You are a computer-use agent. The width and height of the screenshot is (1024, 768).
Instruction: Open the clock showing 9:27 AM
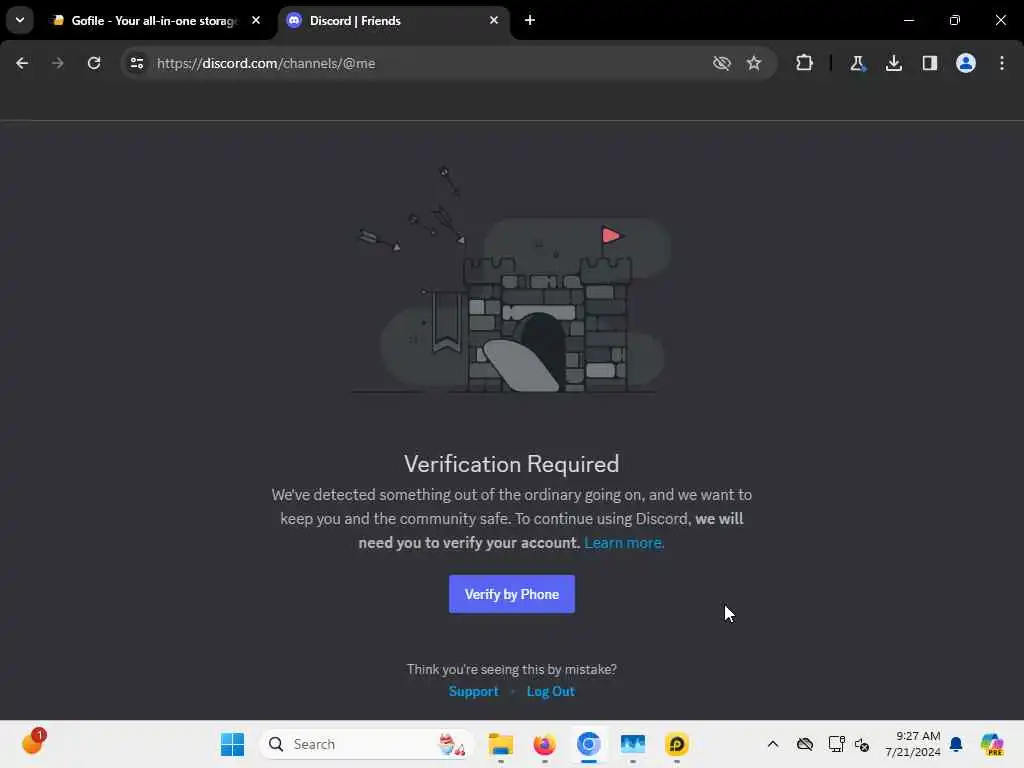pyautogui.click(x=913, y=744)
